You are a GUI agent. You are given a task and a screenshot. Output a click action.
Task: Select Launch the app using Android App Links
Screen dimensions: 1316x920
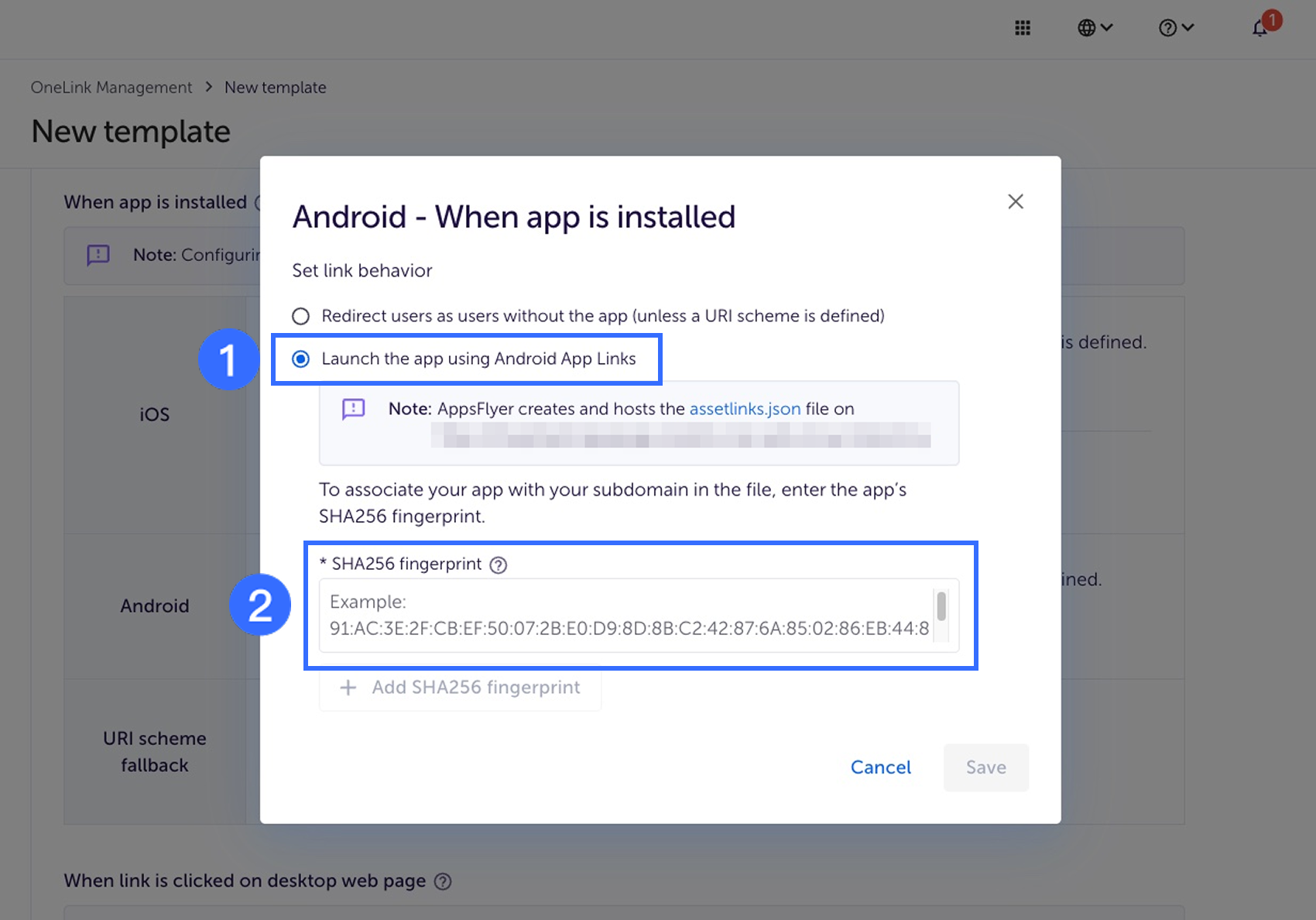(x=300, y=359)
